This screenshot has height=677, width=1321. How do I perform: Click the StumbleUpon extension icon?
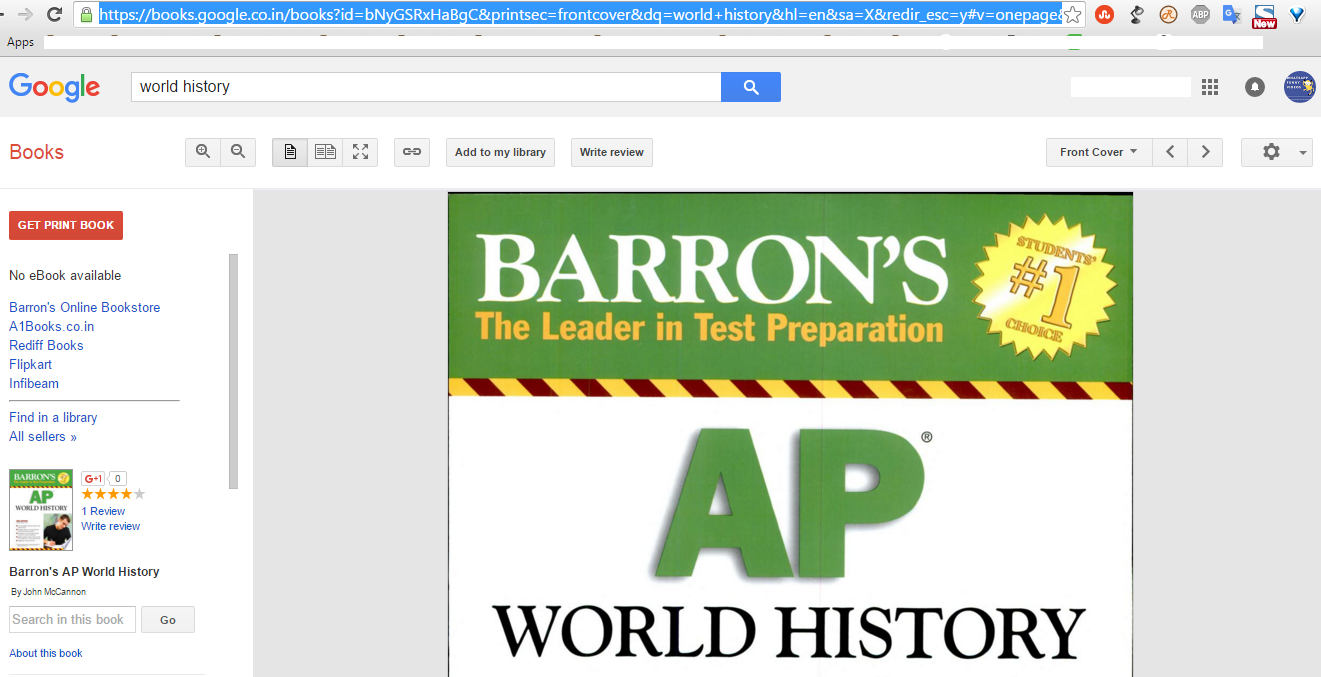1105,14
